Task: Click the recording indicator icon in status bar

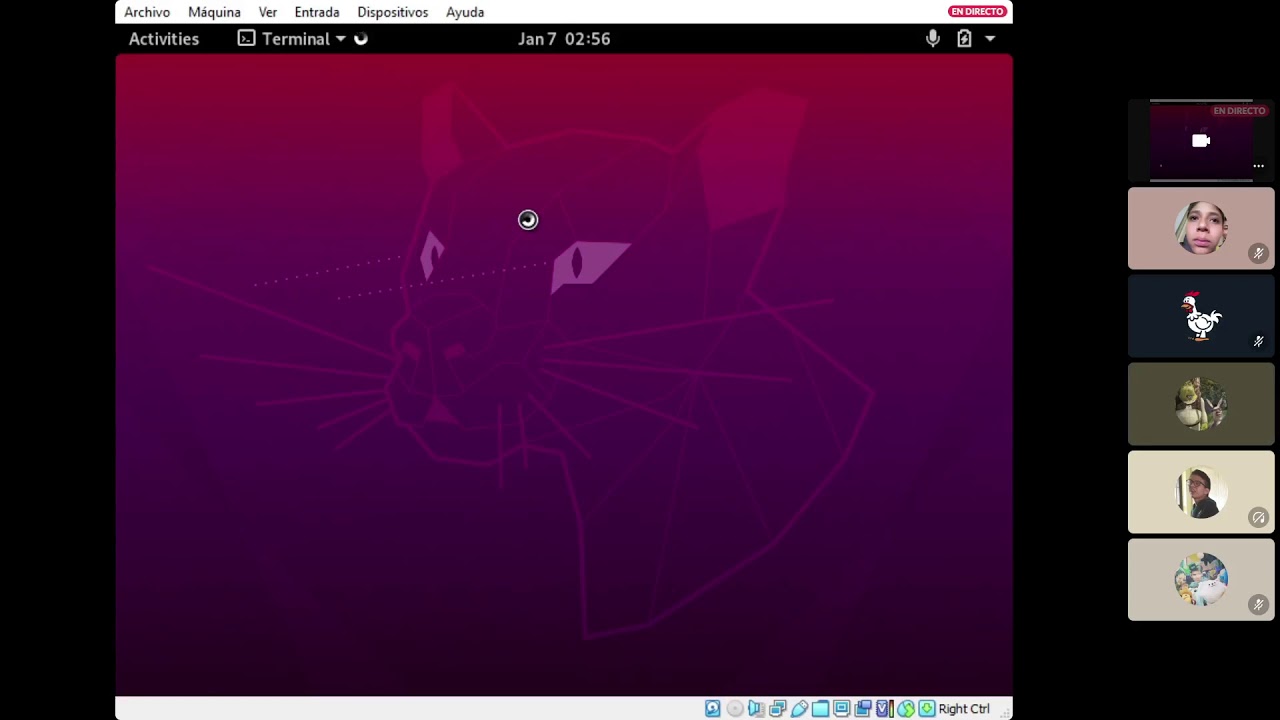Action: 863,708
